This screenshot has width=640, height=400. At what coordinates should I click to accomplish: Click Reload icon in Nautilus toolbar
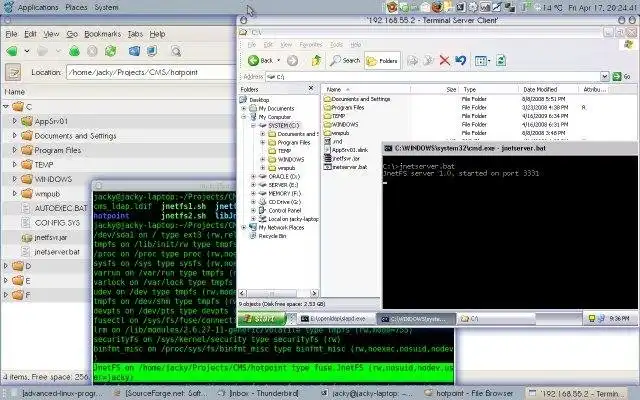[x=111, y=51]
